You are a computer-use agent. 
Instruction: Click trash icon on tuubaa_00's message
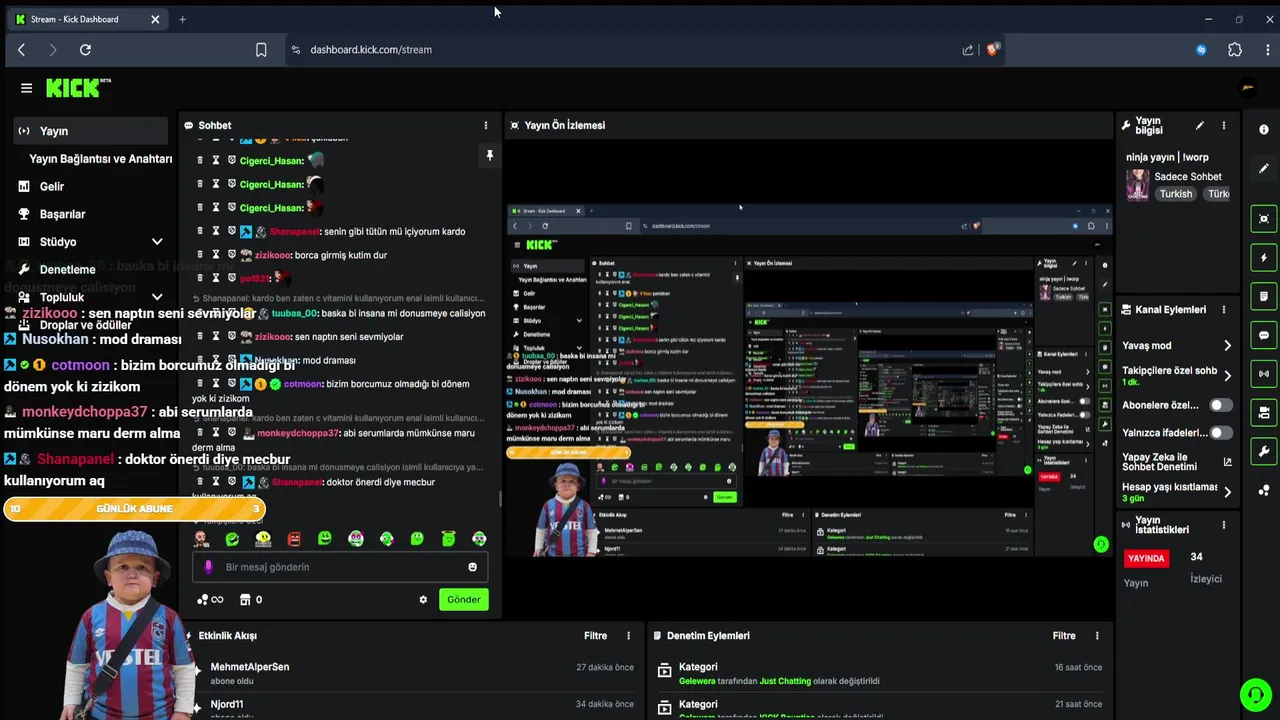[x=200, y=313]
